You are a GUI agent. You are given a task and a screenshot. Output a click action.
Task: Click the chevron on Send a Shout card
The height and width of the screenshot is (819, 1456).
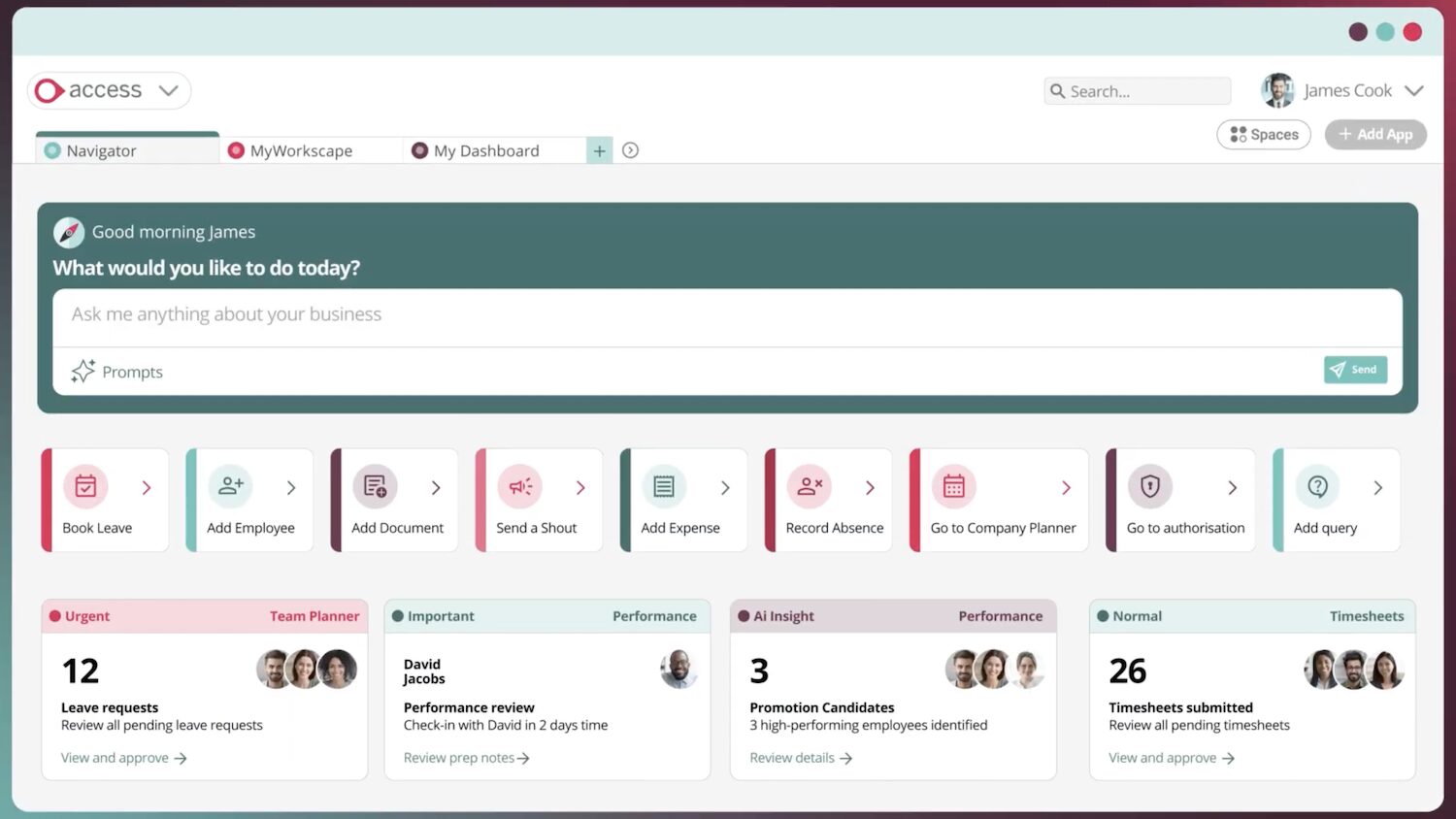pyautogui.click(x=580, y=488)
